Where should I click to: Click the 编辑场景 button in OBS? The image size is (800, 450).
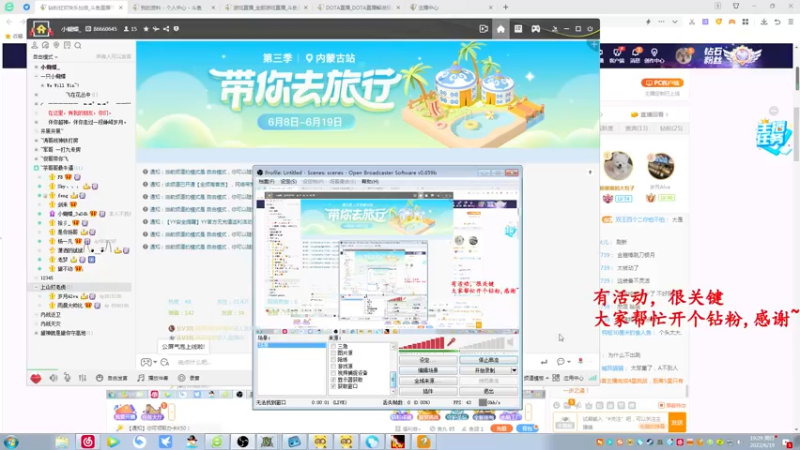tap(428, 370)
